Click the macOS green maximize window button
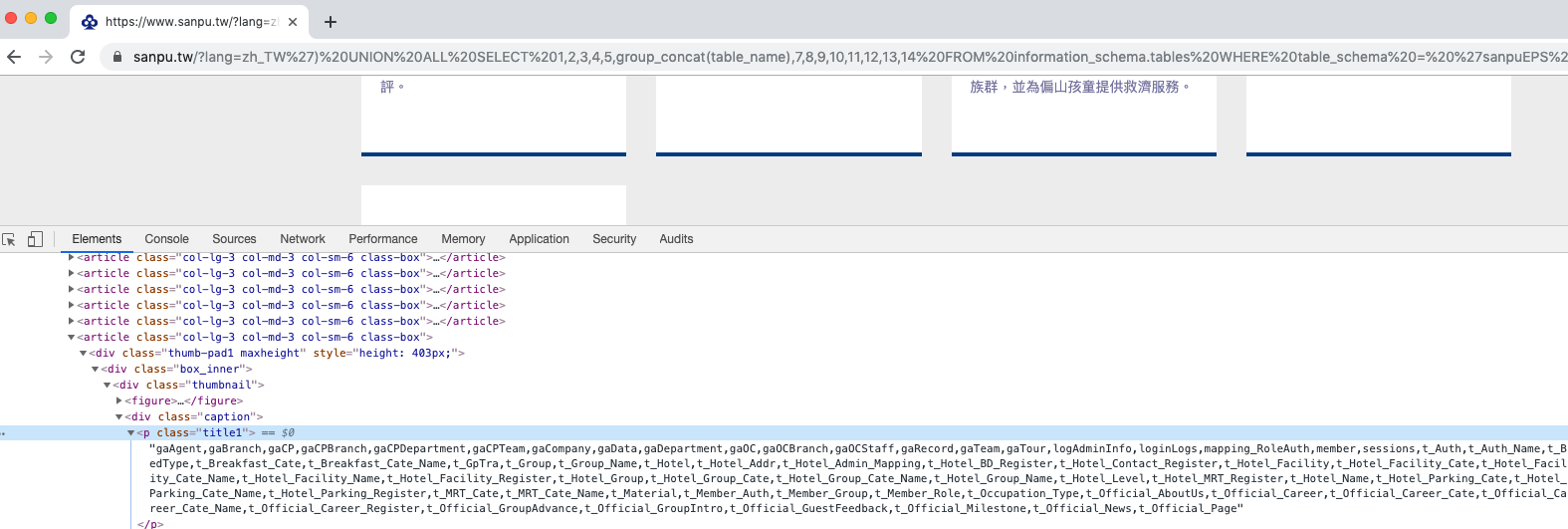This screenshot has width=1568, height=529. pos(51,18)
